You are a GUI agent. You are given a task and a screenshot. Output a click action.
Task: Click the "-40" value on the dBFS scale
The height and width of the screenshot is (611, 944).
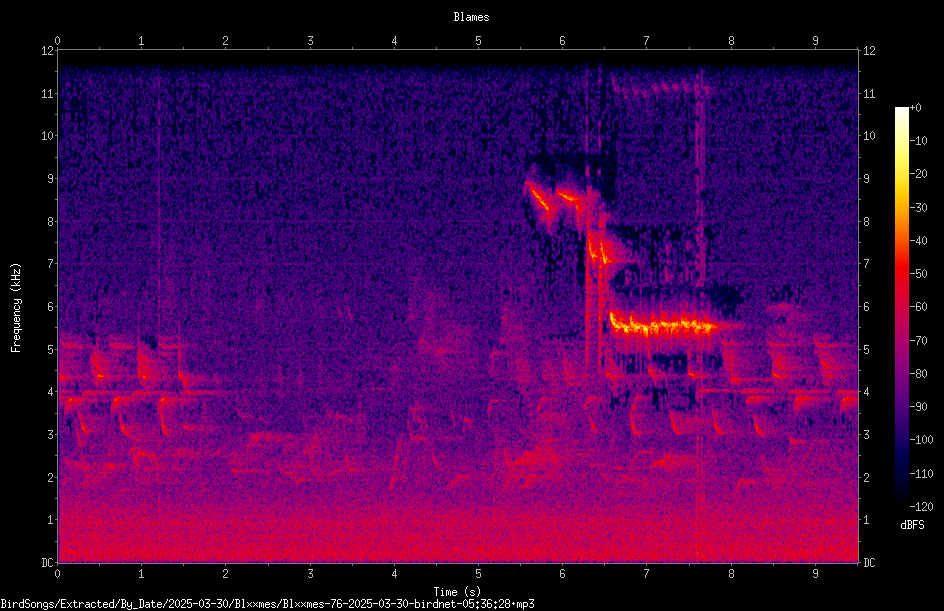pyautogui.click(x=919, y=241)
